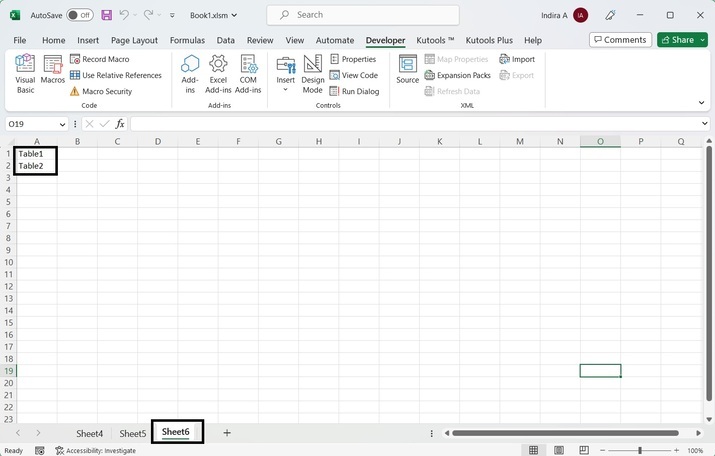Viewport: 715px width, 456px height.
Task: Save the workbook with the save icon
Action: tap(106, 15)
